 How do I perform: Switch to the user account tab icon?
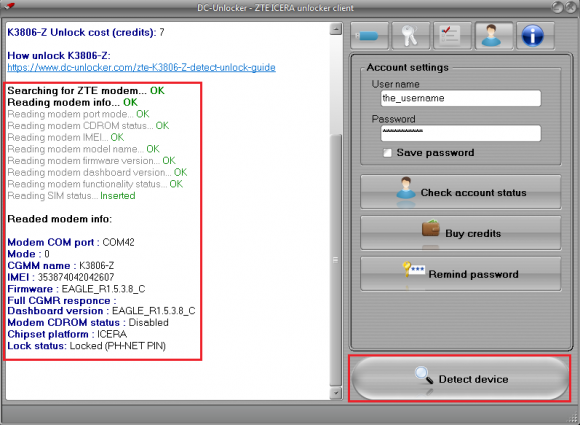(x=494, y=36)
